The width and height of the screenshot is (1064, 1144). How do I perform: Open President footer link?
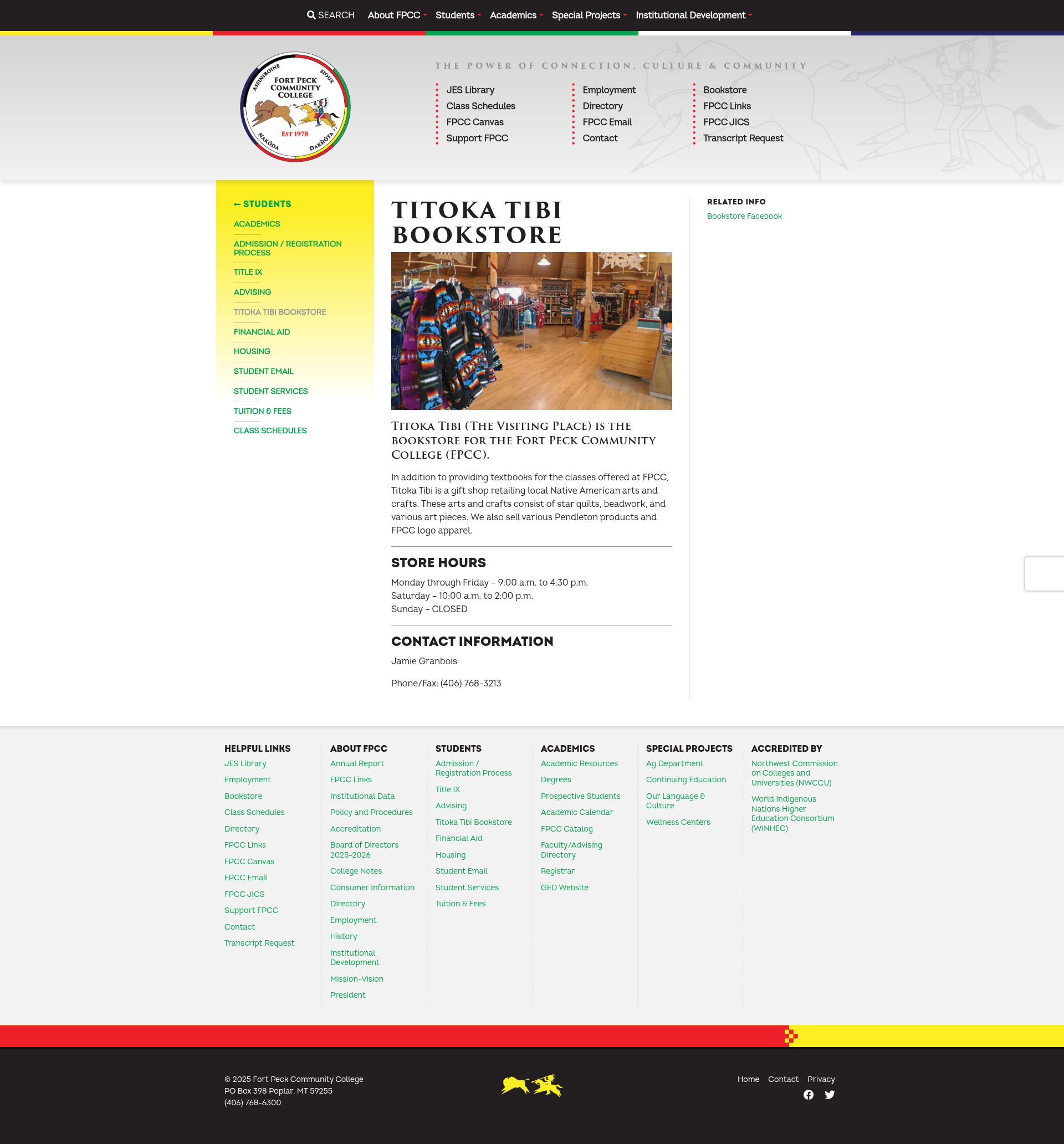pyautogui.click(x=347, y=996)
